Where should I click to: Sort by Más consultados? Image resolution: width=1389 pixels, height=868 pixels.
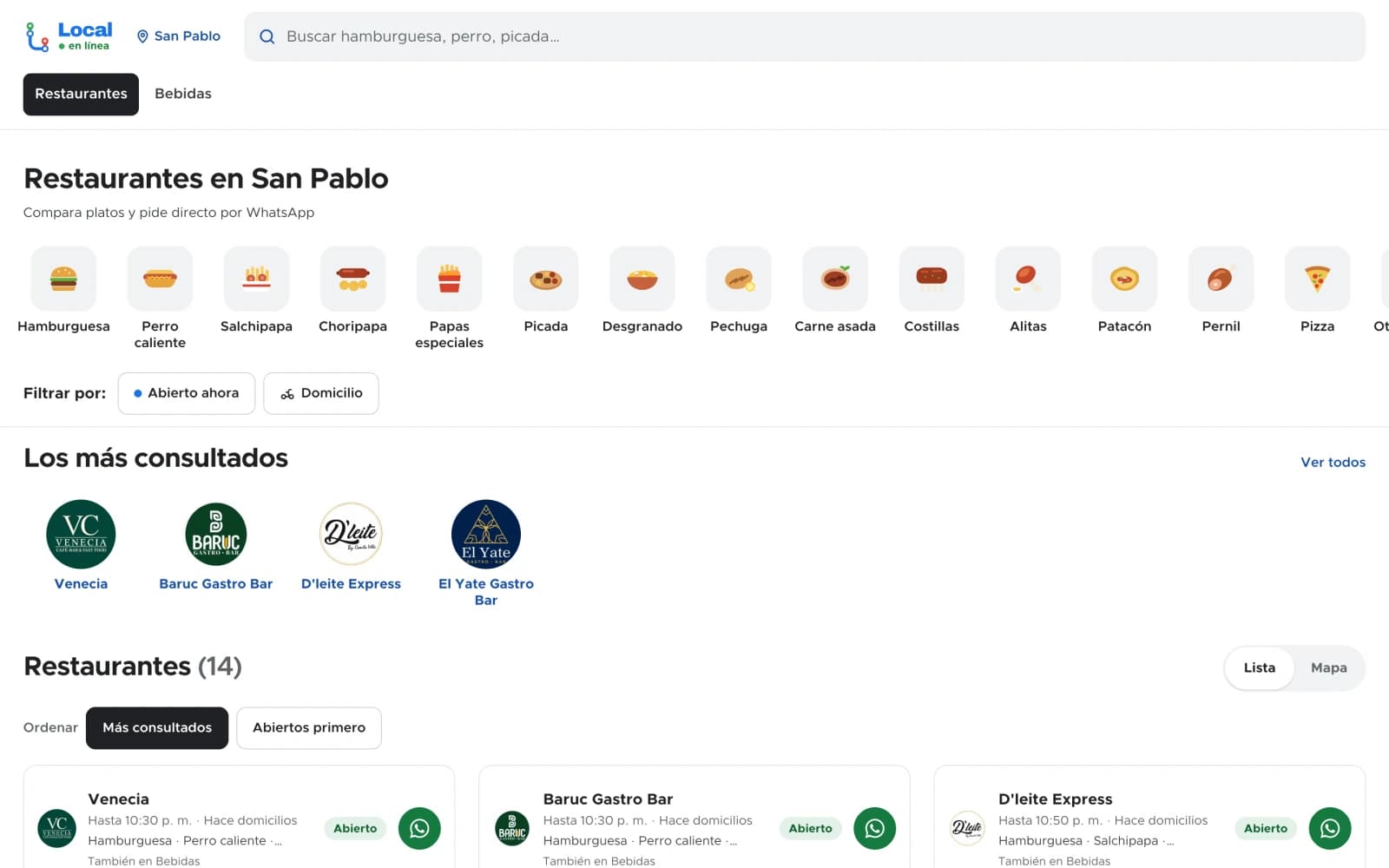(157, 727)
